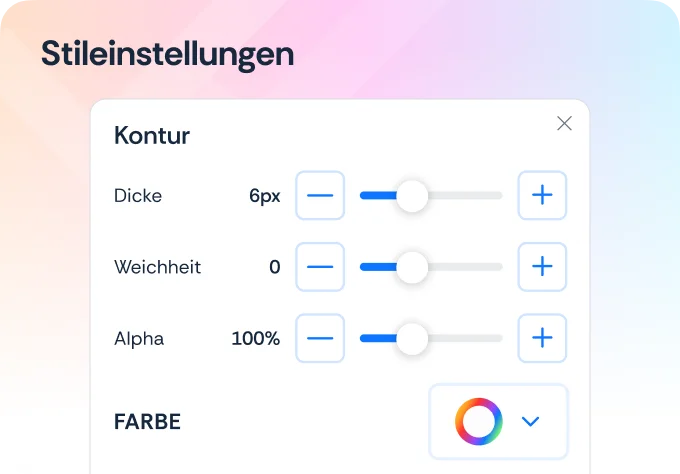Increase Dicke with the plus button

(x=542, y=196)
